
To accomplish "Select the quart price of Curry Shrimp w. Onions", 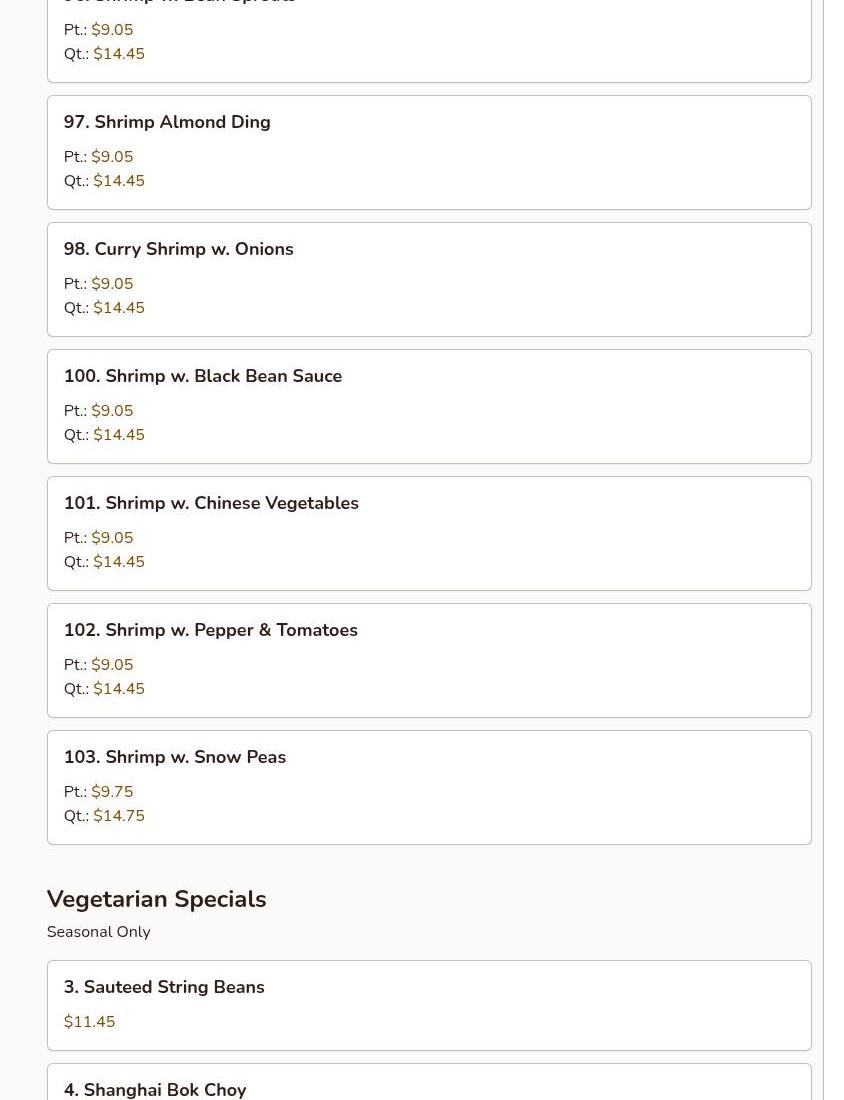I will click(119, 308).
